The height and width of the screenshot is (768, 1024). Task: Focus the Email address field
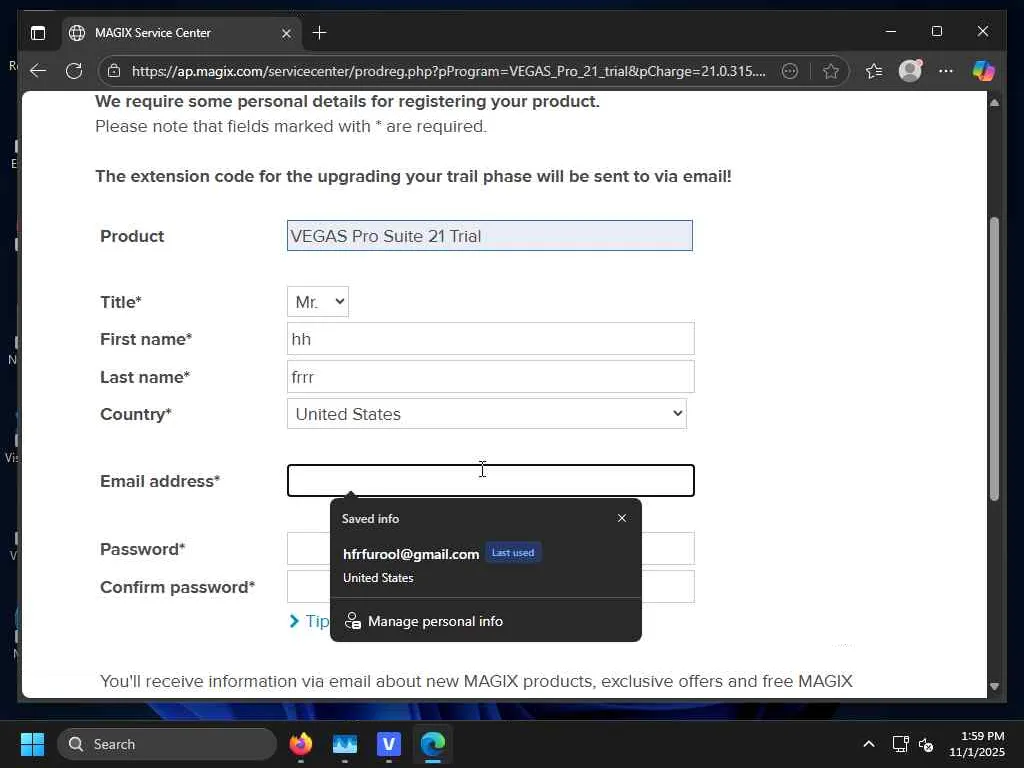490,481
